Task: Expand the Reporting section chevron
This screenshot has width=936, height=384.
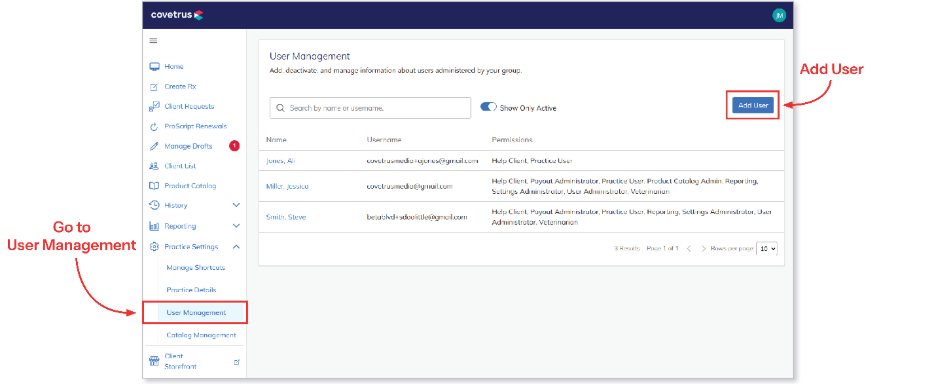Action: coord(236,226)
